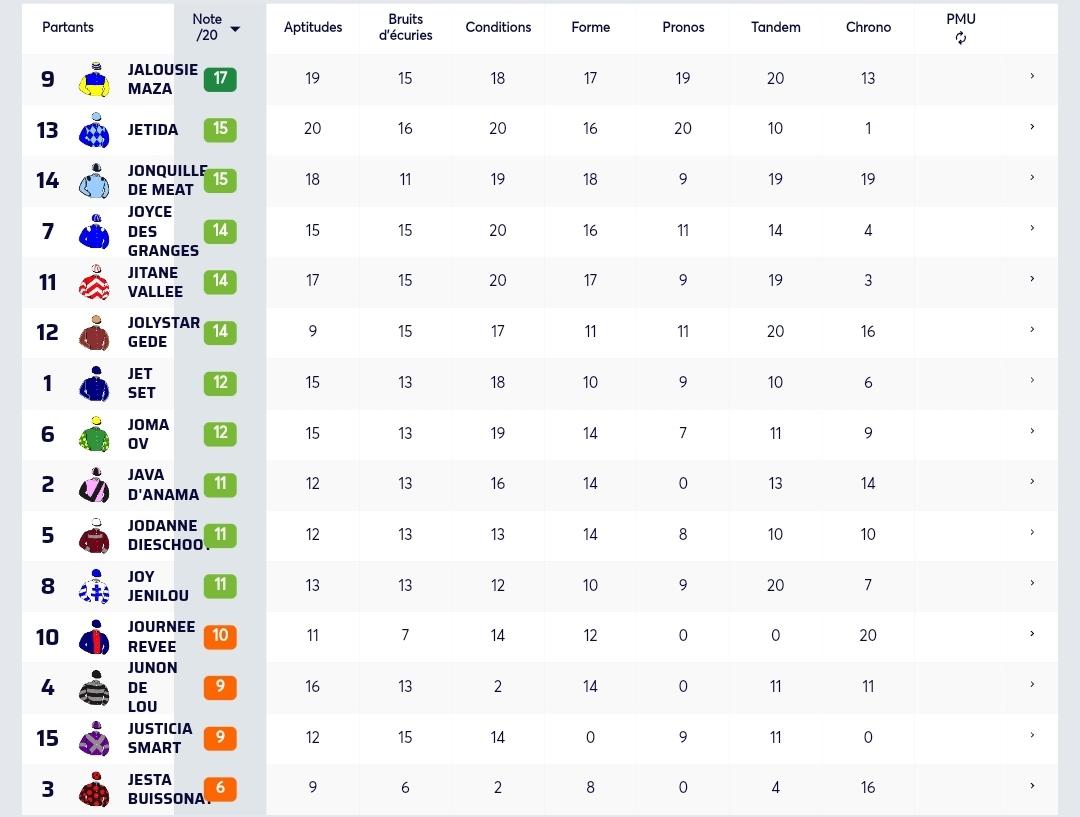Image resolution: width=1080 pixels, height=817 pixels.
Task: Expand Jalousie Maza row with chevron
Action: (x=1032, y=76)
